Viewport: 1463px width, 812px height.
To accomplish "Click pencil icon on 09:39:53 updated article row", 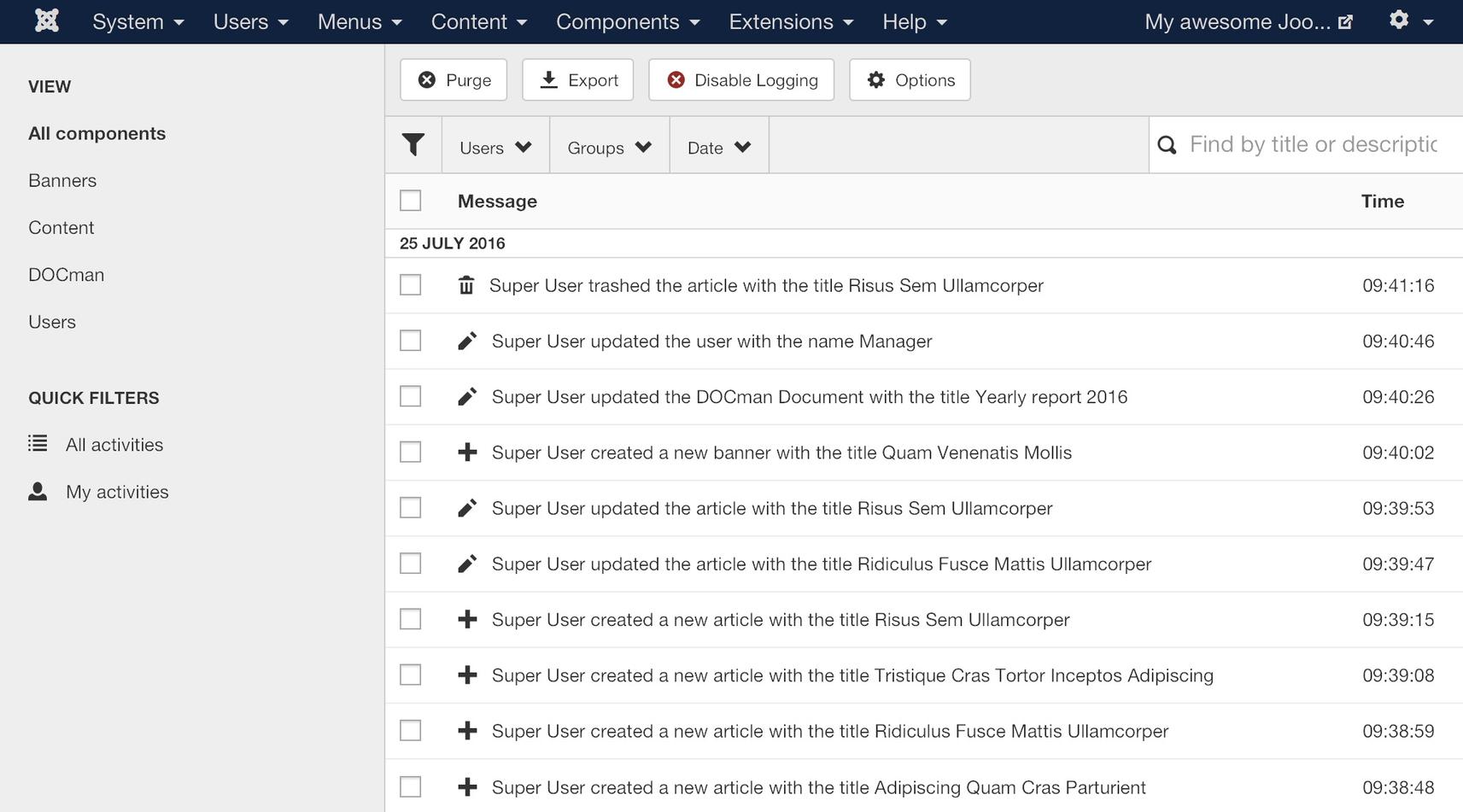I will [x=467, y=508].
